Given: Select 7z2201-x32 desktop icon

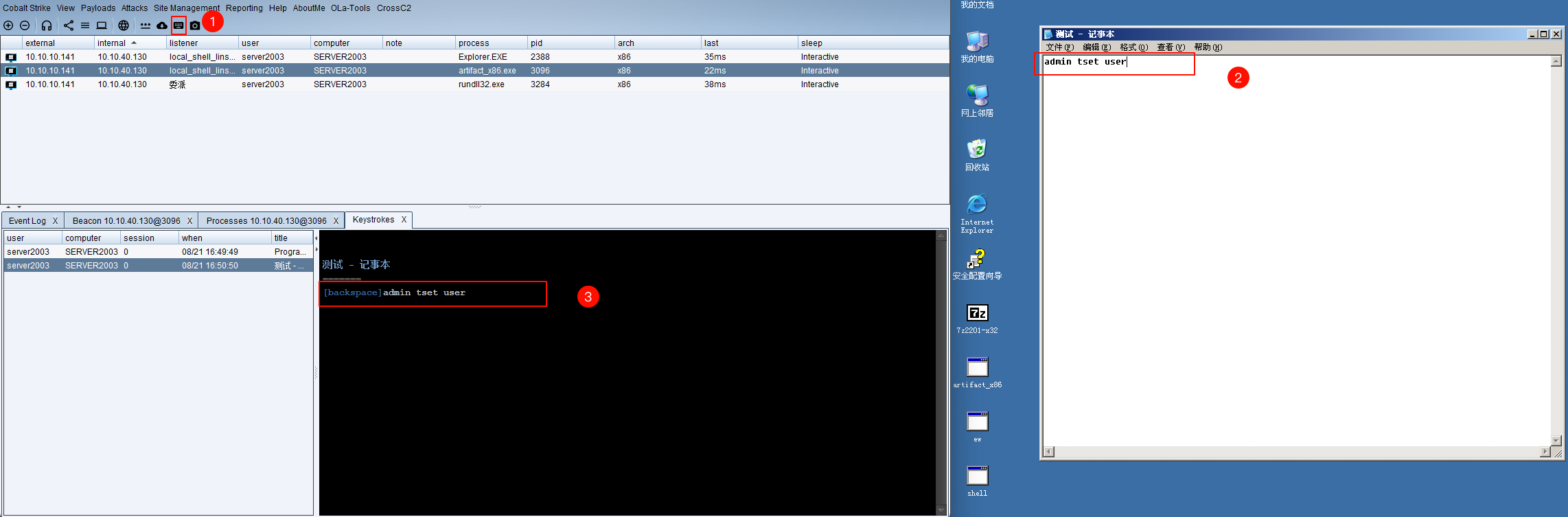Looking at the screenshot, I should pos(977,319).
